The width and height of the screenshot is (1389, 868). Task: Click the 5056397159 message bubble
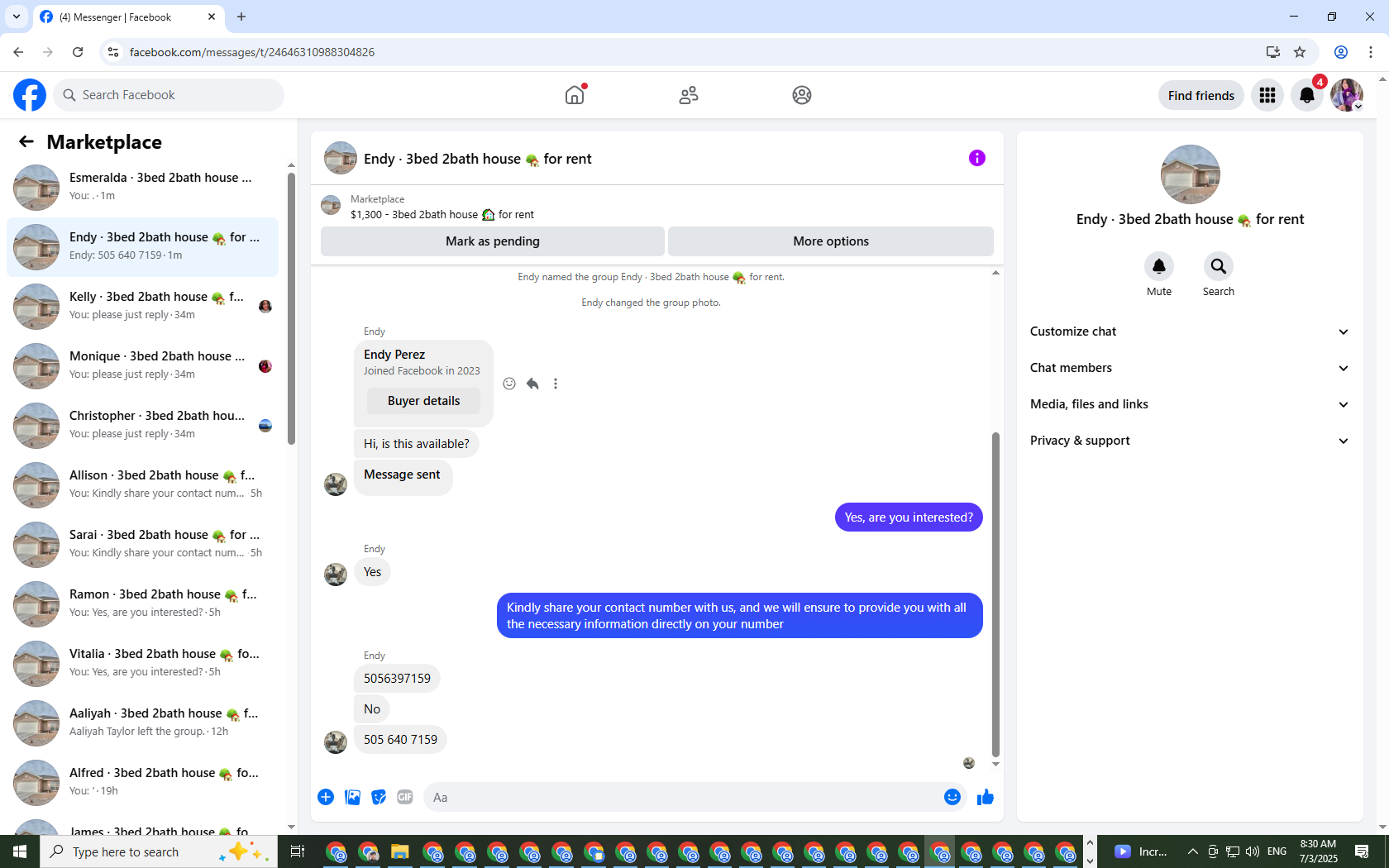[x=397, y=679]
